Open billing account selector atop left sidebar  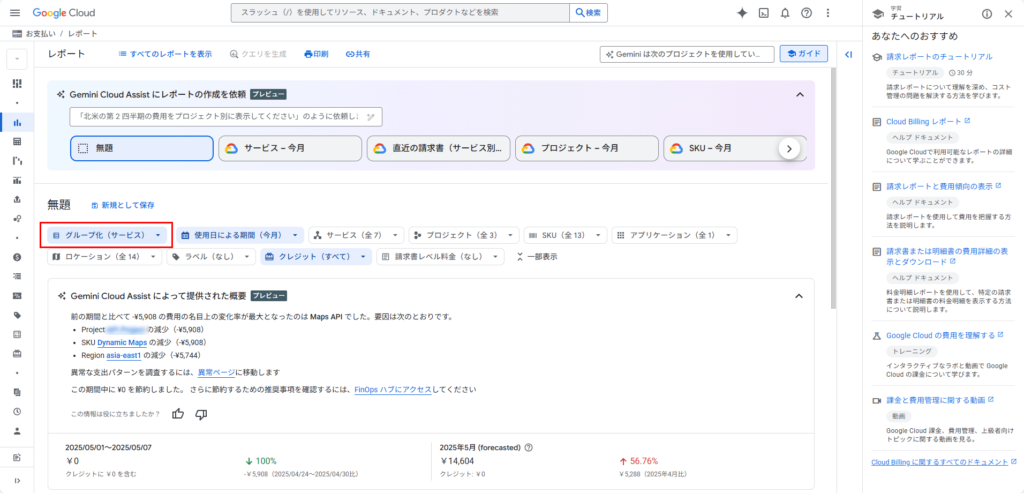pyautogui.click(x=17, y=59)
